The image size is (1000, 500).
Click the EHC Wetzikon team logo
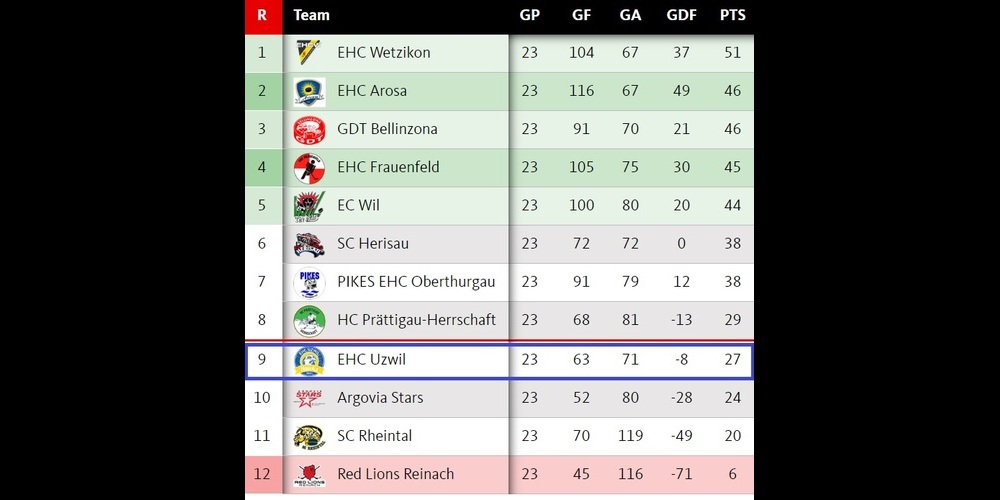(x=308, y=52)
